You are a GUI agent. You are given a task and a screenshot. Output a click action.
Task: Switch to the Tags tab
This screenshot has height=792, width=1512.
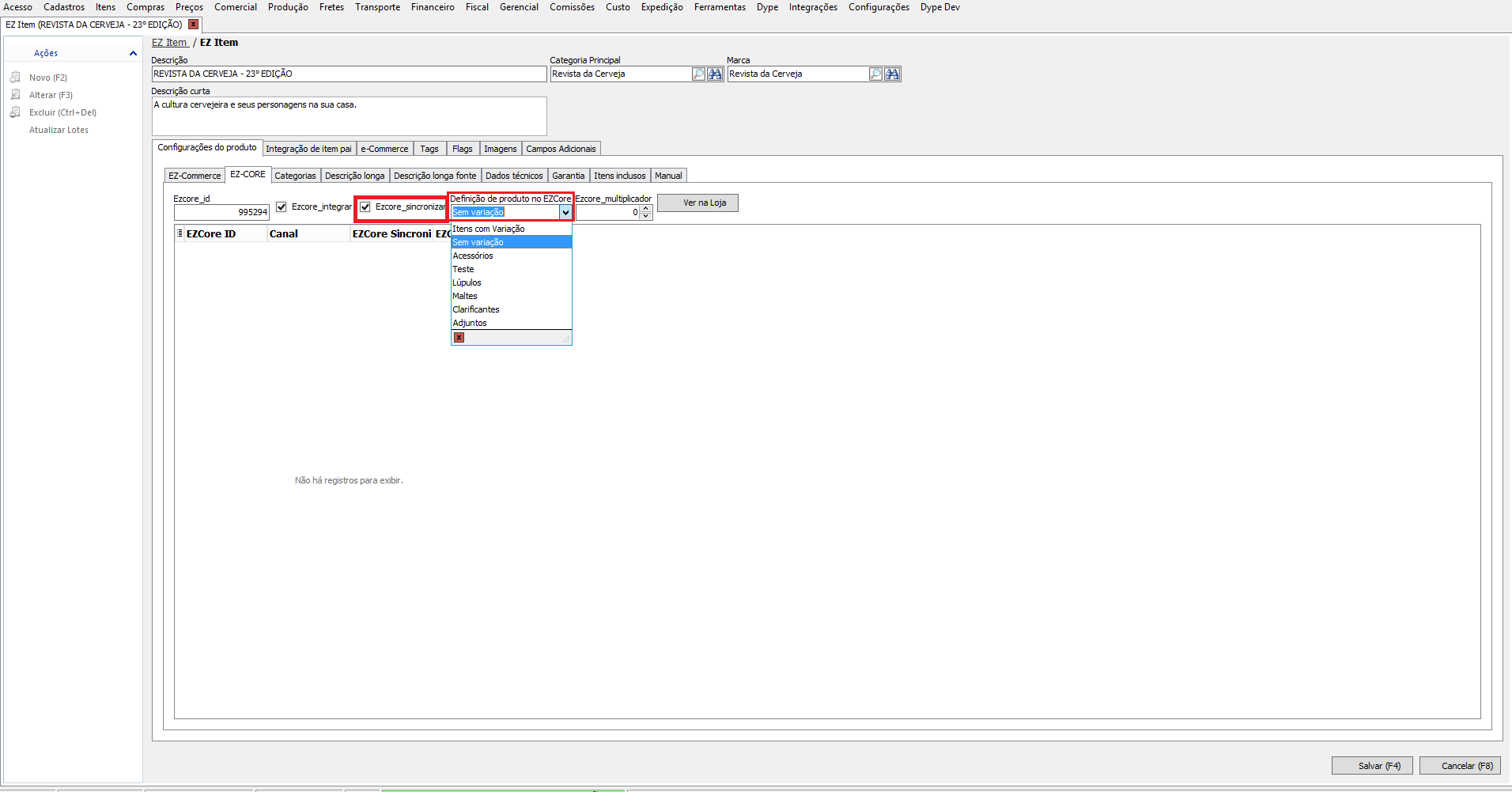[429, 149]
